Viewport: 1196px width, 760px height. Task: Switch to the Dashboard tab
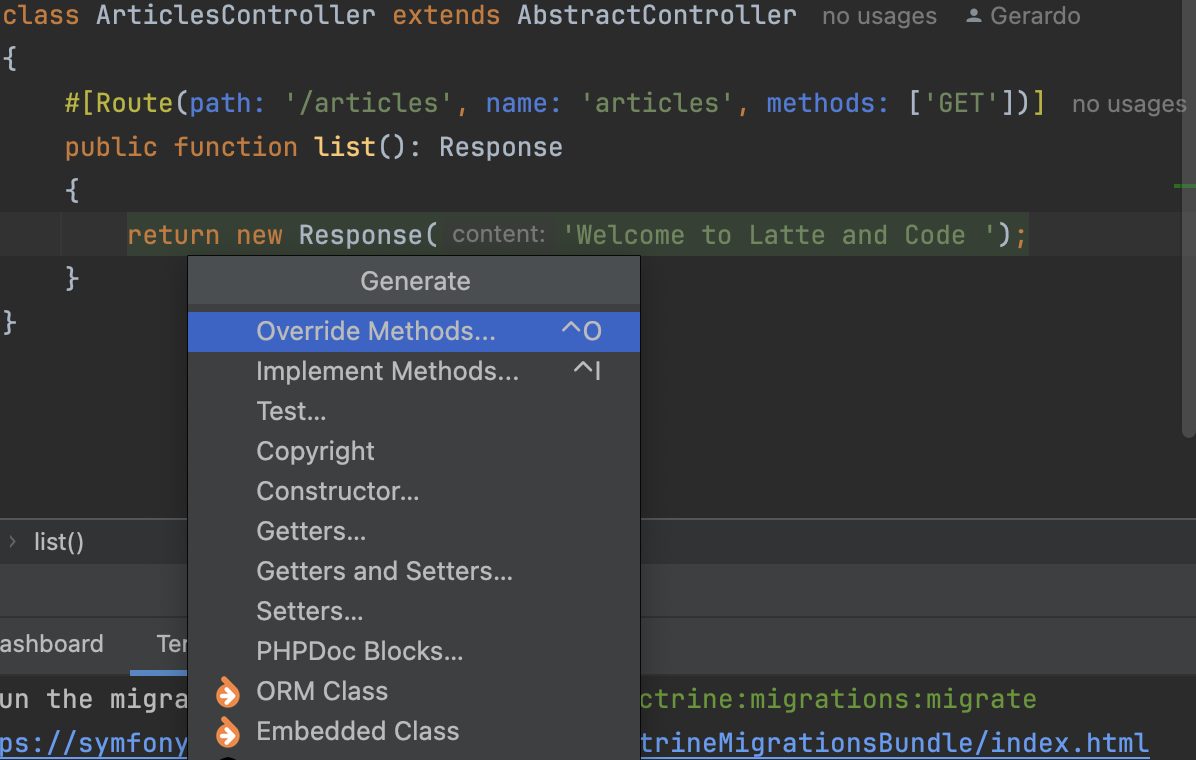[x=50, y=644]
